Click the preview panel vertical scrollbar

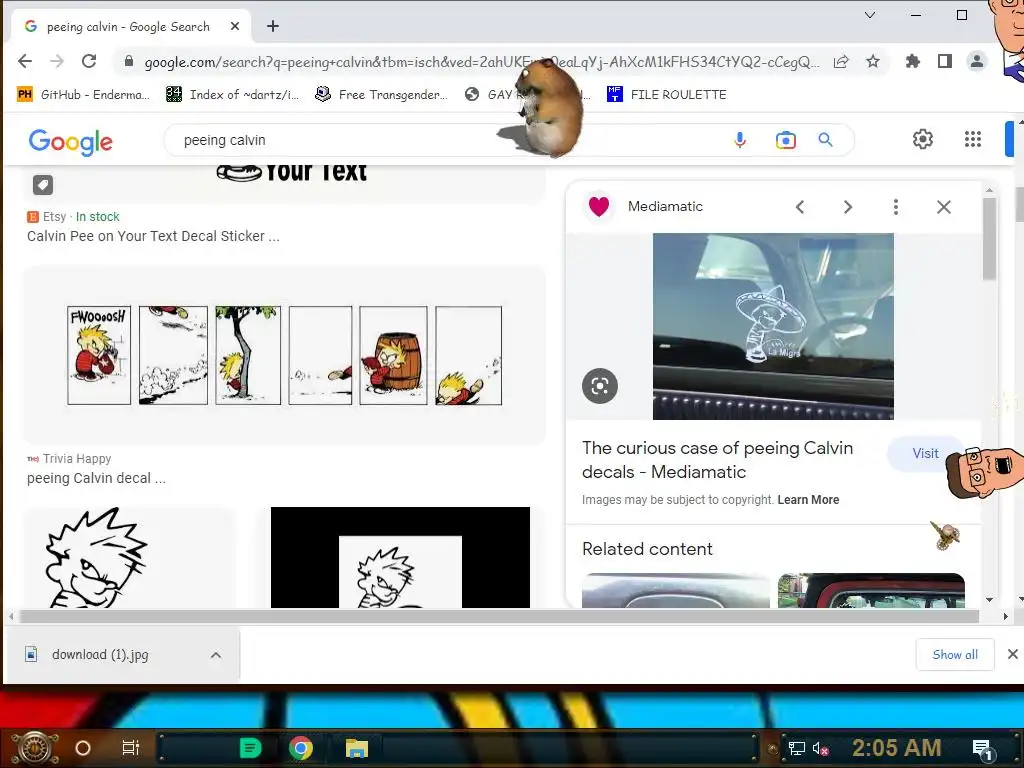(989, 238)
